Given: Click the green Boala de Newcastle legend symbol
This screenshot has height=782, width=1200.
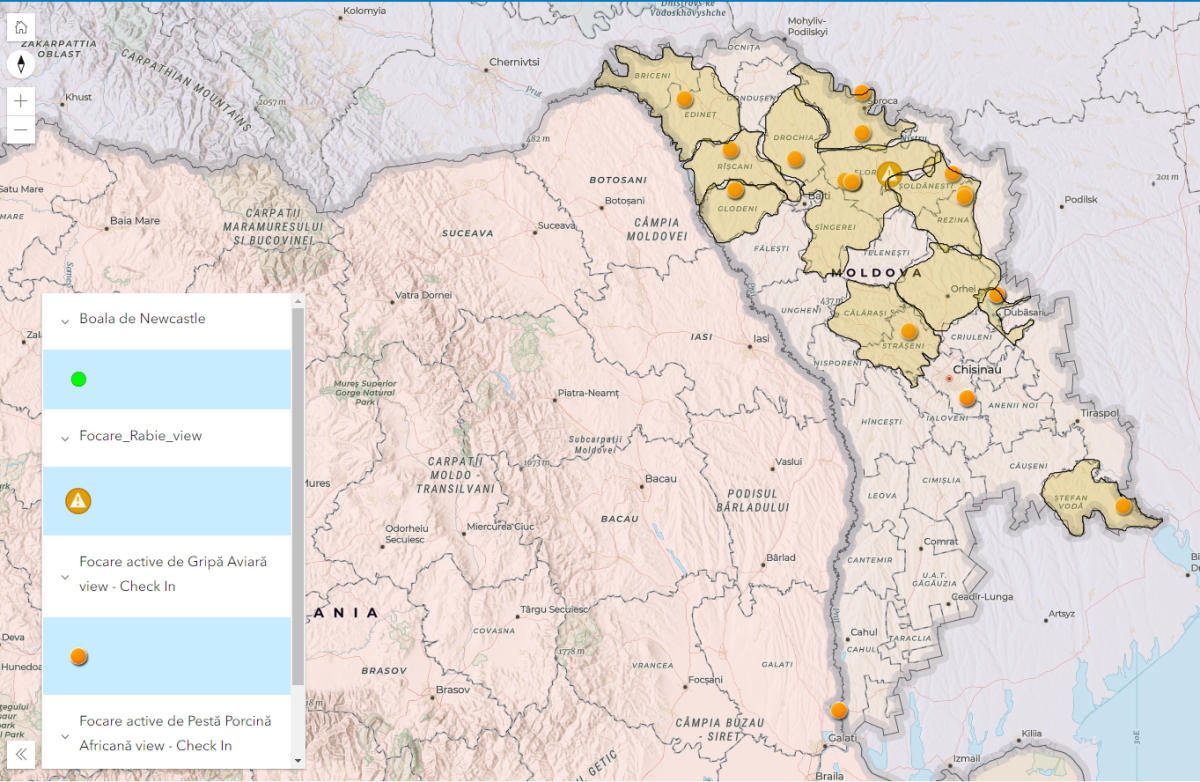Looking at the screenshot, I should [79, 379].
